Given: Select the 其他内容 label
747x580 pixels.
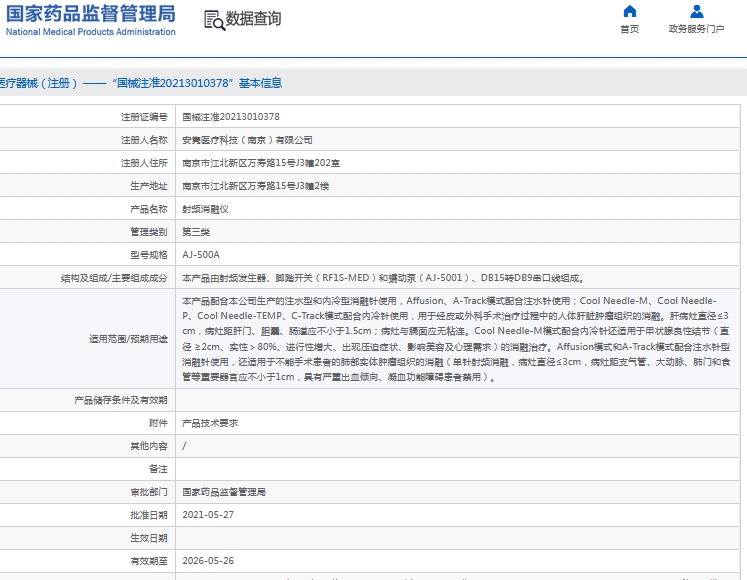Looking at the screenshot, I should pos(149,446).
